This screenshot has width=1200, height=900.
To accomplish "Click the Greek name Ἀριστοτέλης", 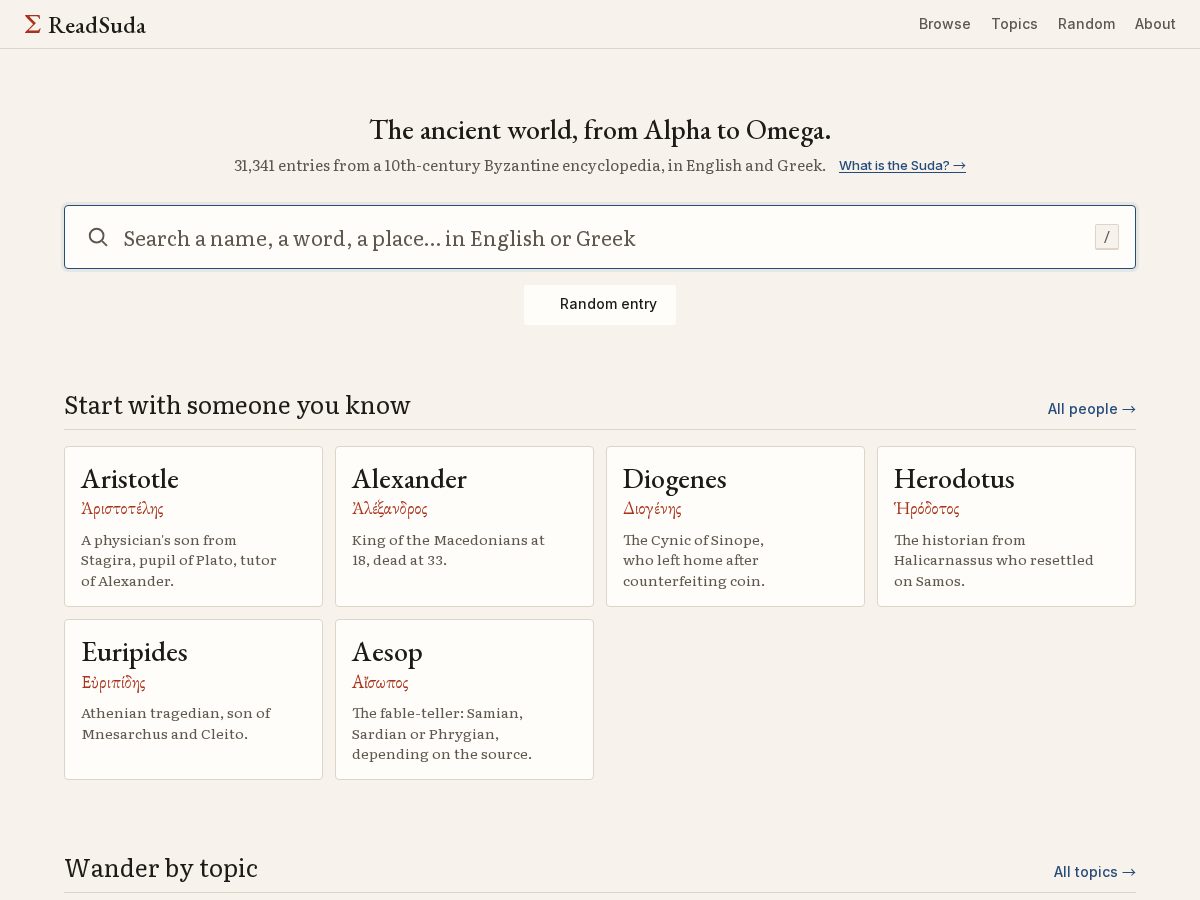I will 122,509.
